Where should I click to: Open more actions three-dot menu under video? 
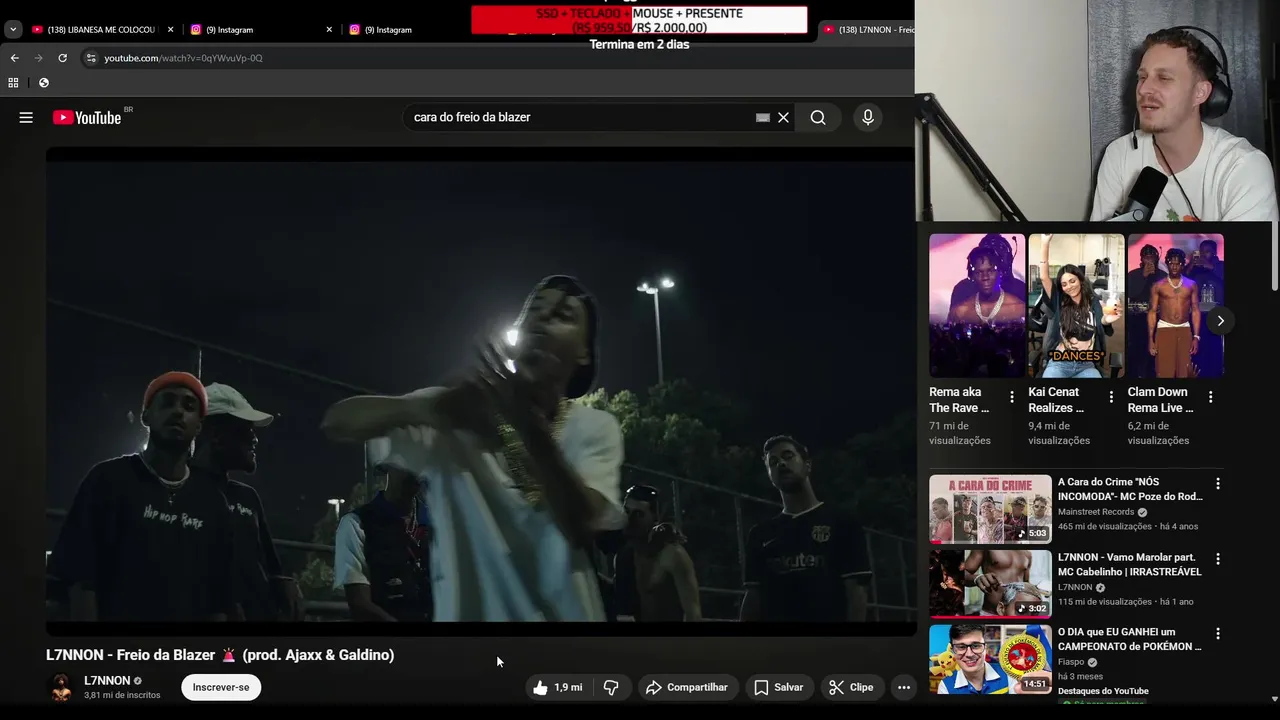tap(903, 687)
